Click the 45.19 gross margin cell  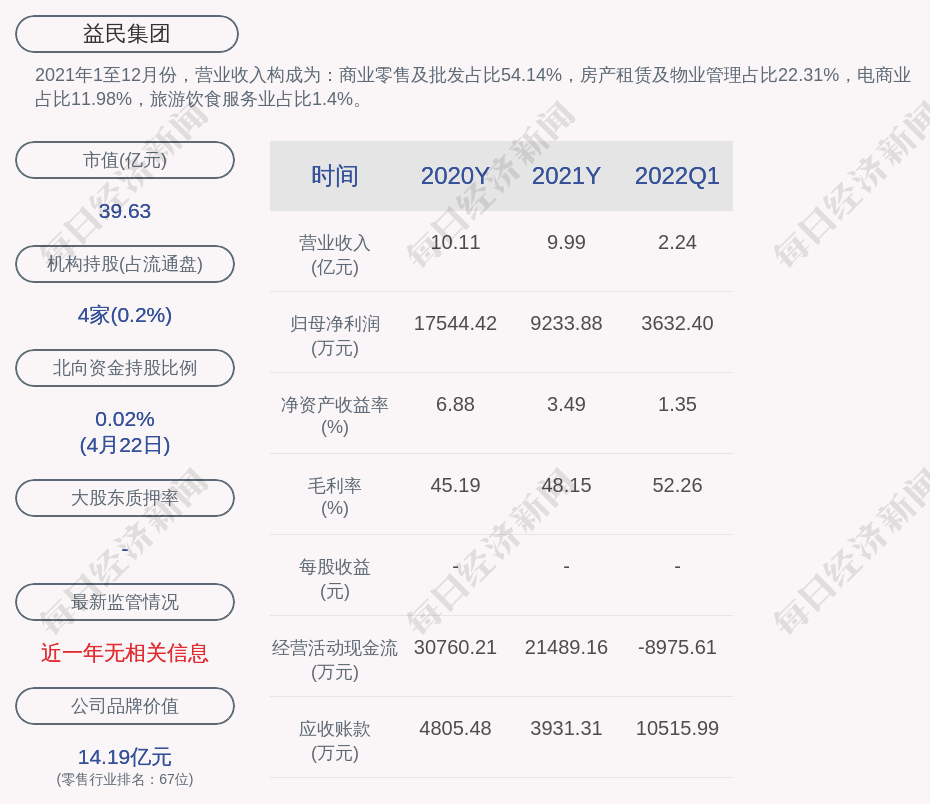[x=455, y=486]
